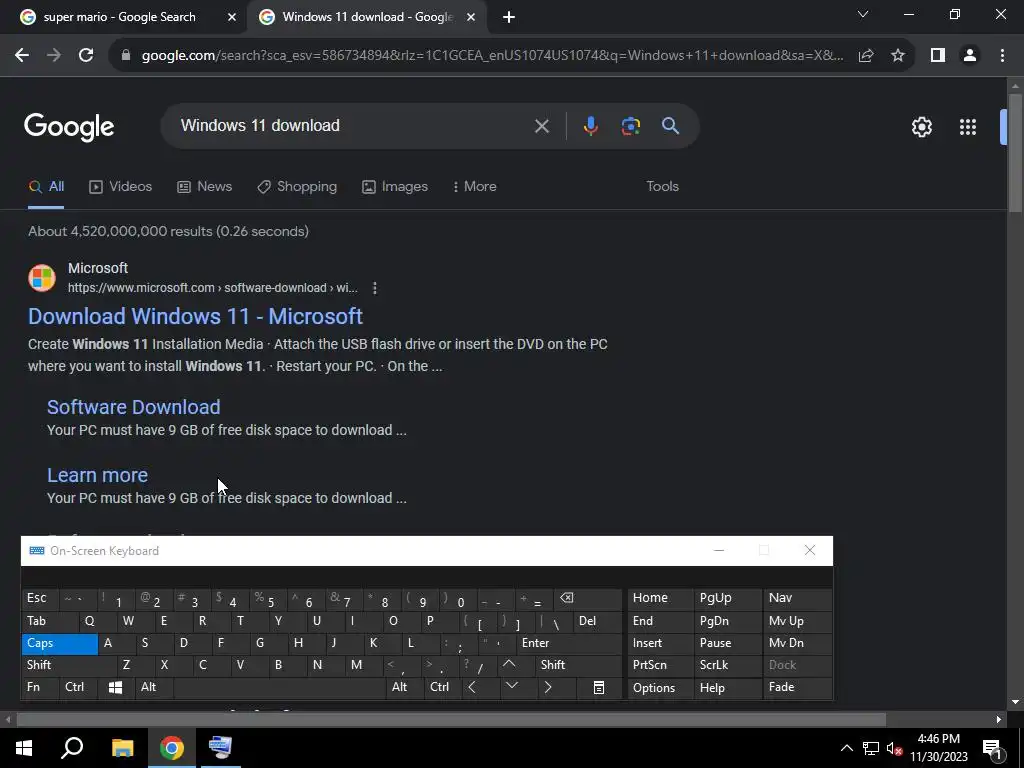This screenshot has height=768, width=1024.
Task: Open the Images results tab
Action: coord(394,187)
